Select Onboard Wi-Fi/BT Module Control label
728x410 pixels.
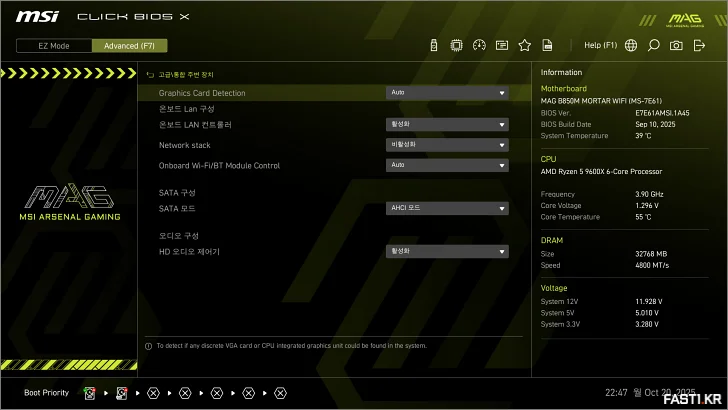click(x=219, y=166)
